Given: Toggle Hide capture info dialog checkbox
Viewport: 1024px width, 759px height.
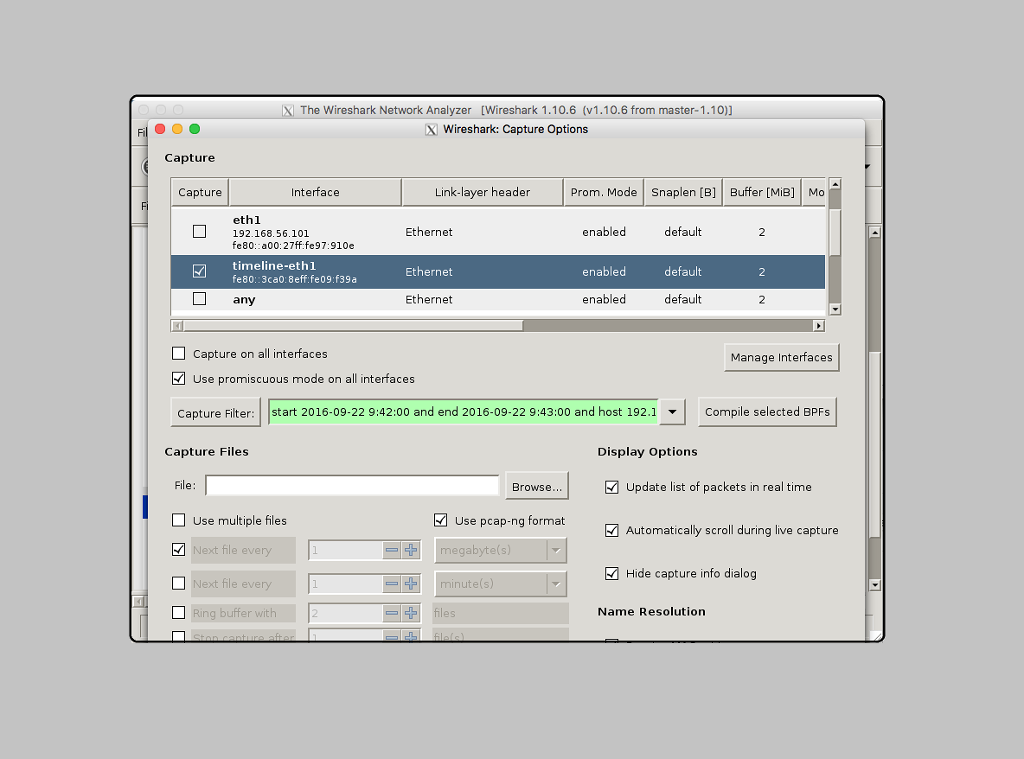Looking at the screenshot, I should [x=611, y=573].
